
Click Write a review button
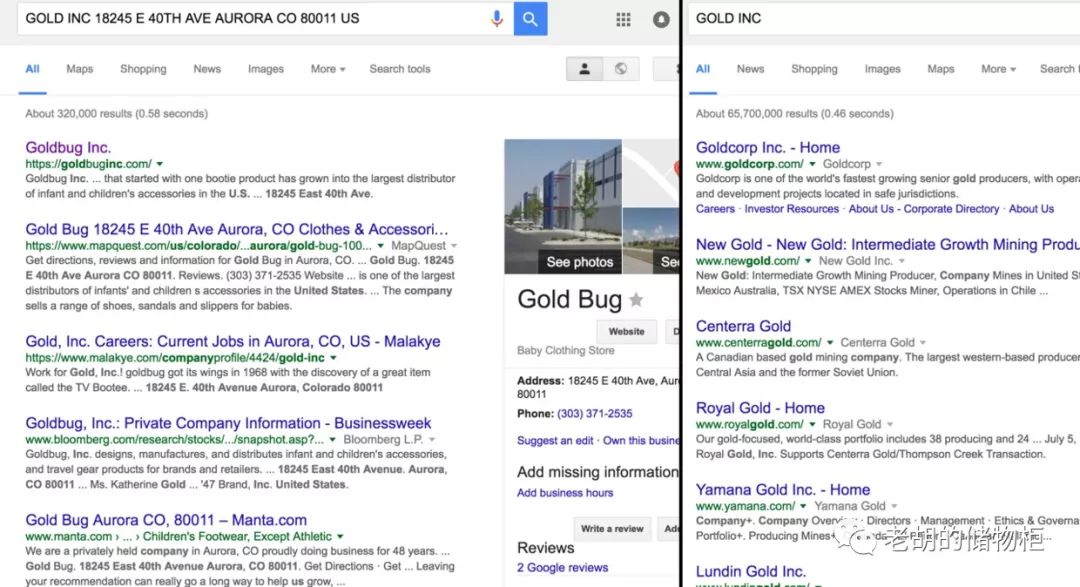click(612, 529)
